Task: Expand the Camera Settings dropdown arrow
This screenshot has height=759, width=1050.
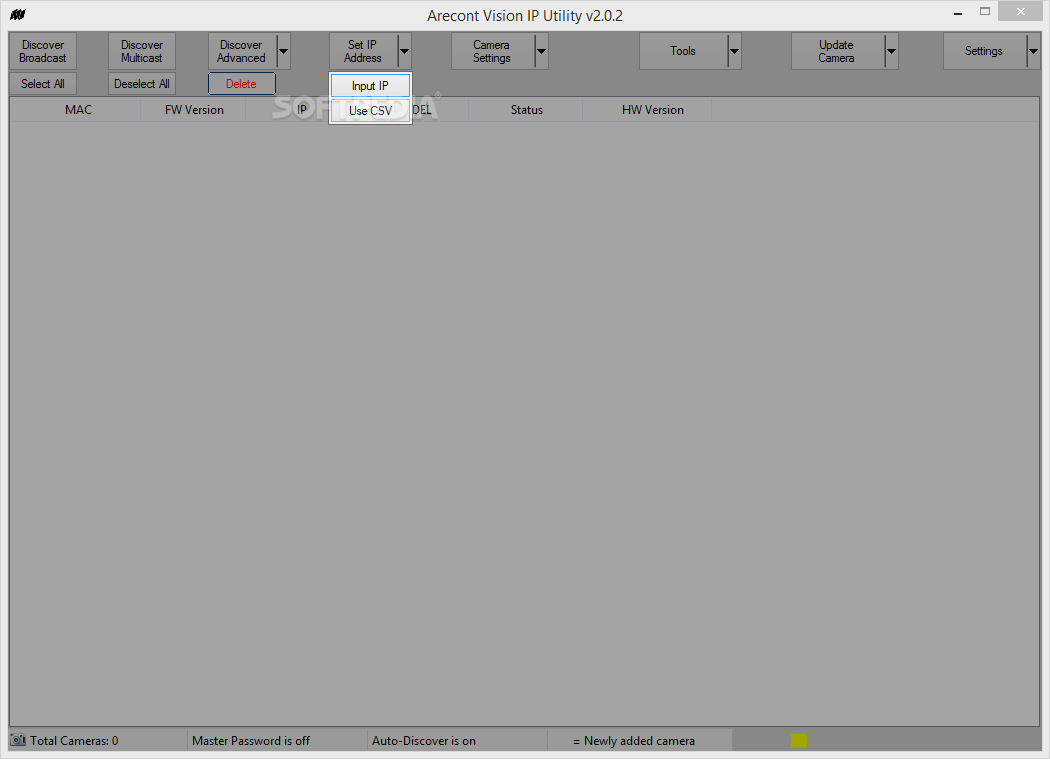Action: 541,51
